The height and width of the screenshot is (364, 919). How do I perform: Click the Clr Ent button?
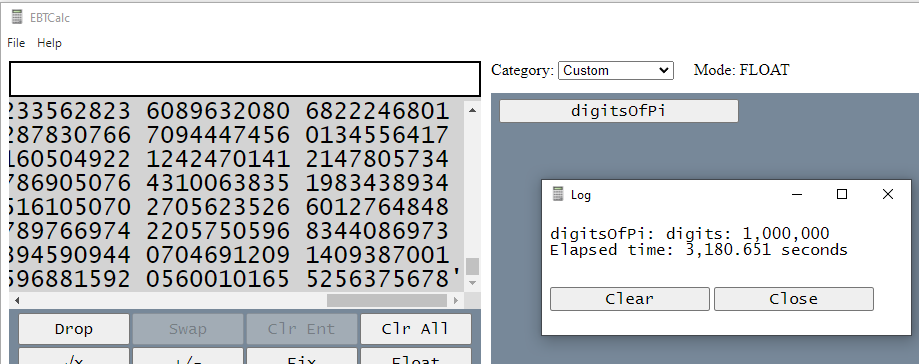point(301,329)
